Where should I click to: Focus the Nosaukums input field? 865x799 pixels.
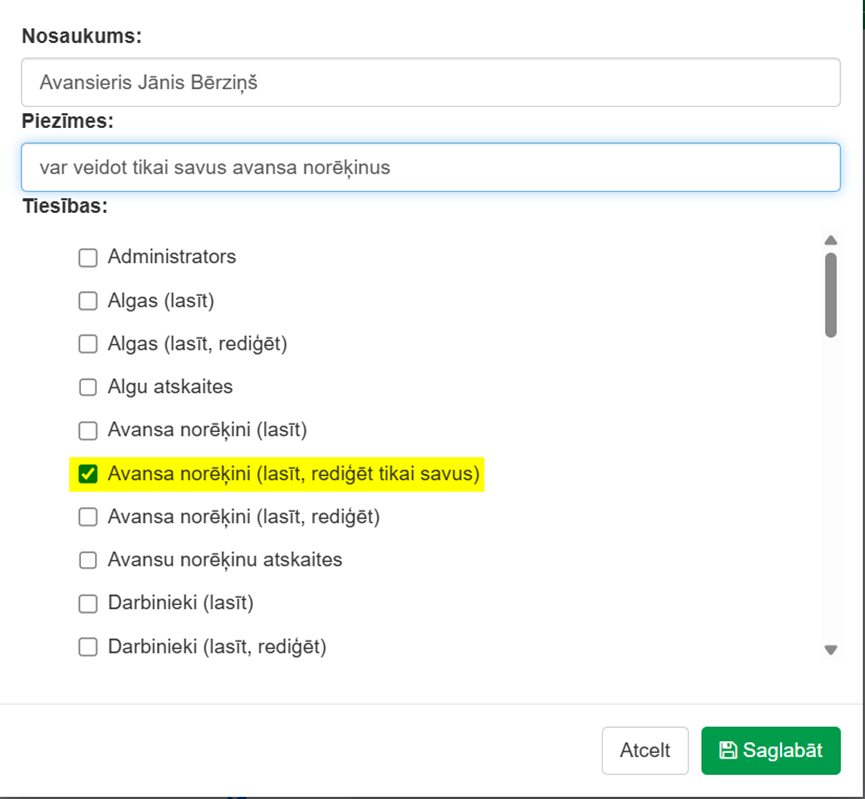[x=431, y=82]
